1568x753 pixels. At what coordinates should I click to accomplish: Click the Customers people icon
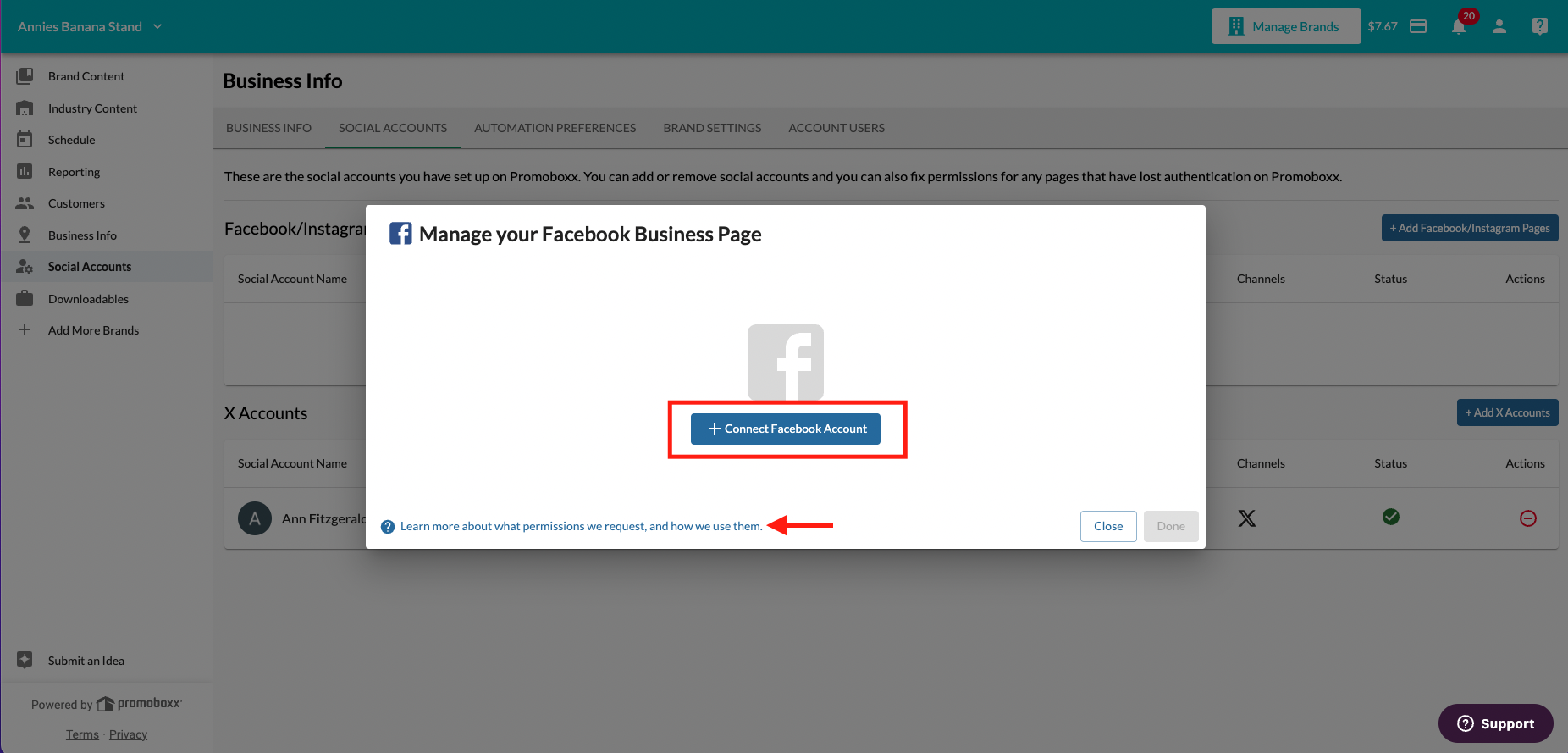coord(25,203)
